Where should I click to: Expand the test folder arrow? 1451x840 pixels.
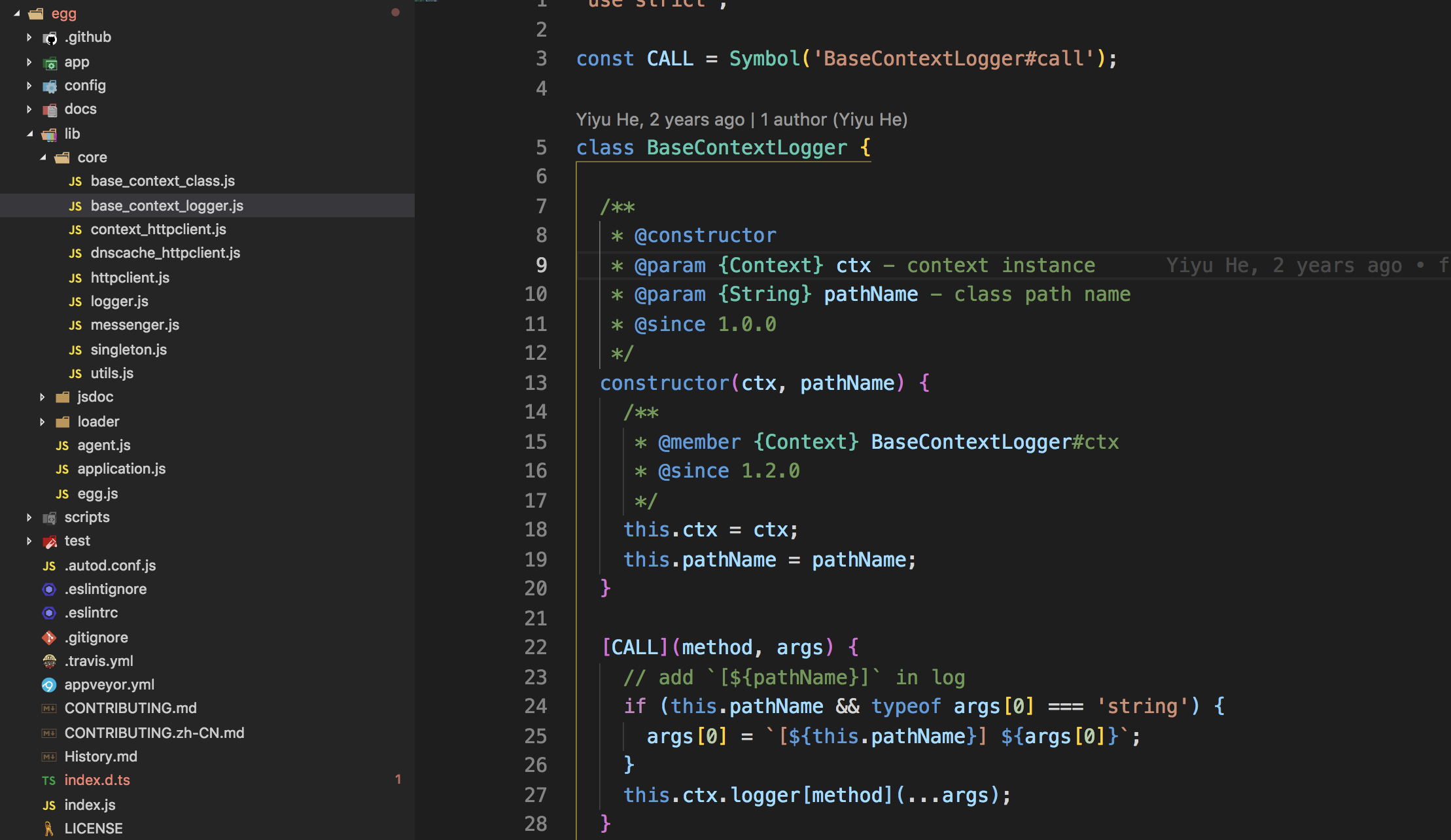[x=29, y=541]
